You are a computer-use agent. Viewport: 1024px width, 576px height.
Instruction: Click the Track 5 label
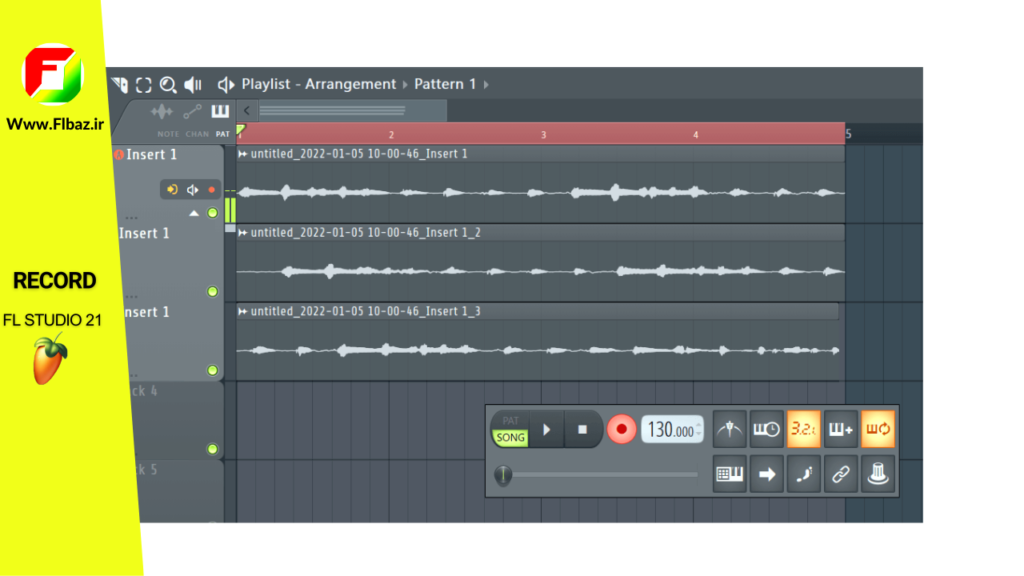click(x=146, y=470)
